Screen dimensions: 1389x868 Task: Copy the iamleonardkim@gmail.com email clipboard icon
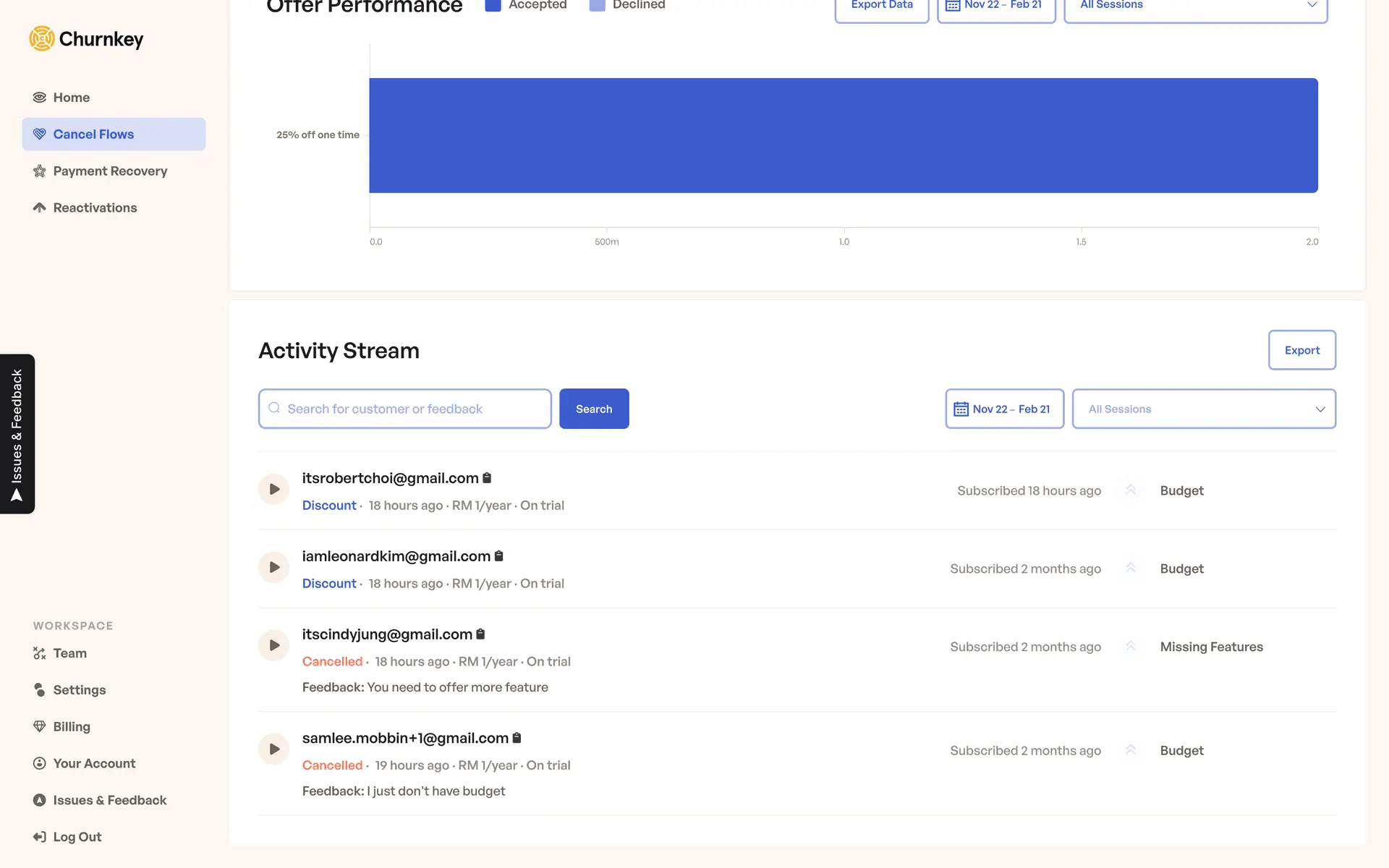pyautogui.click(x=498, y=556)
